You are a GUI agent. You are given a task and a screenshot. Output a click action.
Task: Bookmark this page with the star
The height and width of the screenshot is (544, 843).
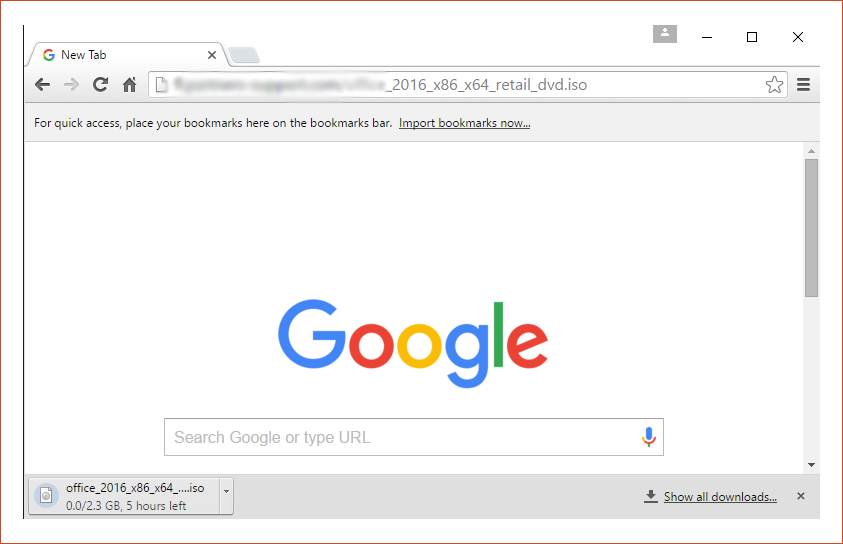(x=774, y=84)
